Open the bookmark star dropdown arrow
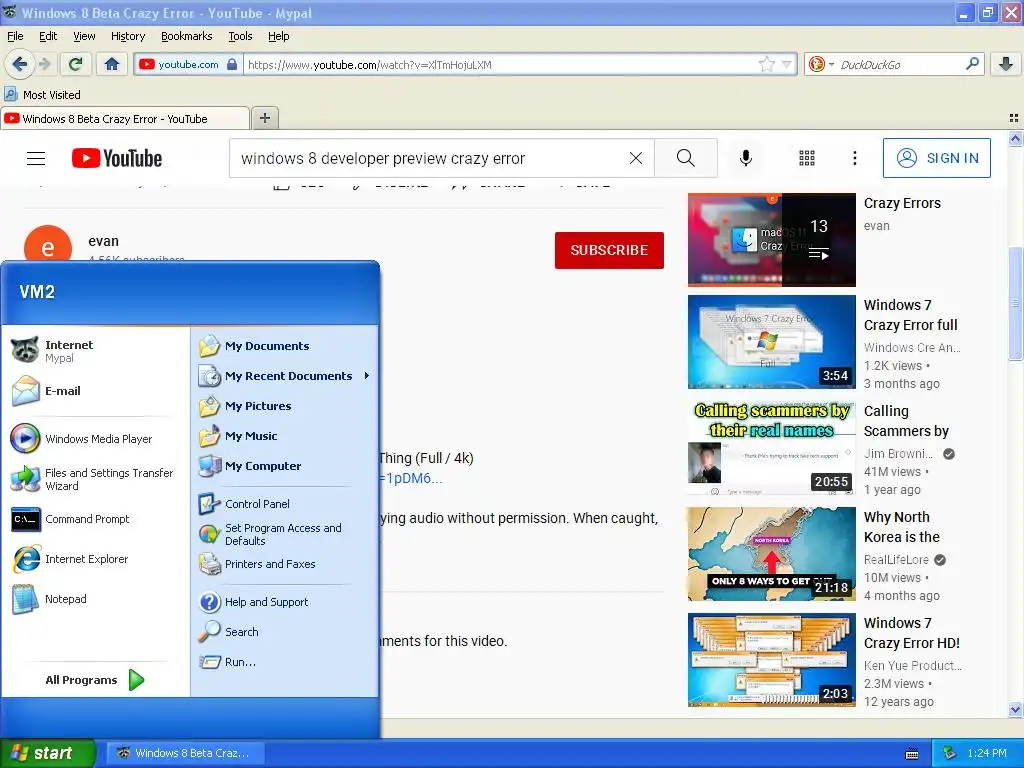This screenshot has height=768, width=1024. 787,64
